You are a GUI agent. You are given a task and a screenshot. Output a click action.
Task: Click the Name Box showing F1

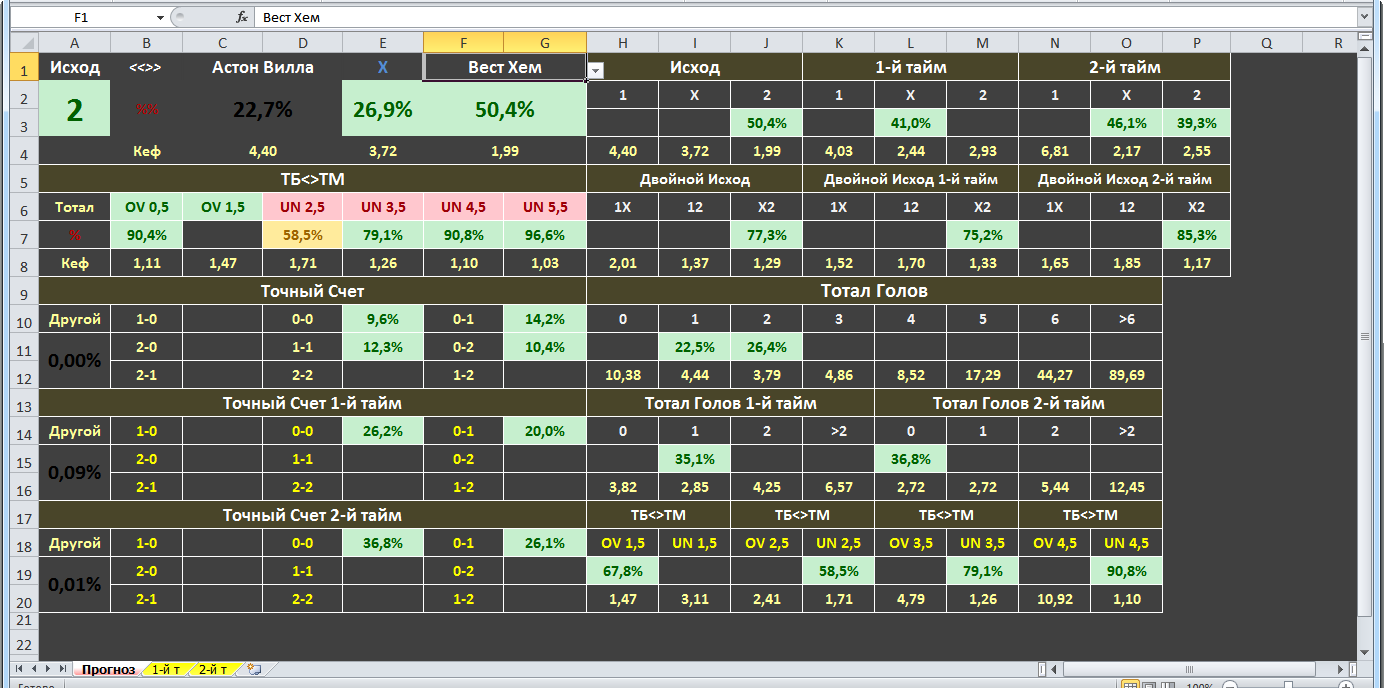click(82, 17)
